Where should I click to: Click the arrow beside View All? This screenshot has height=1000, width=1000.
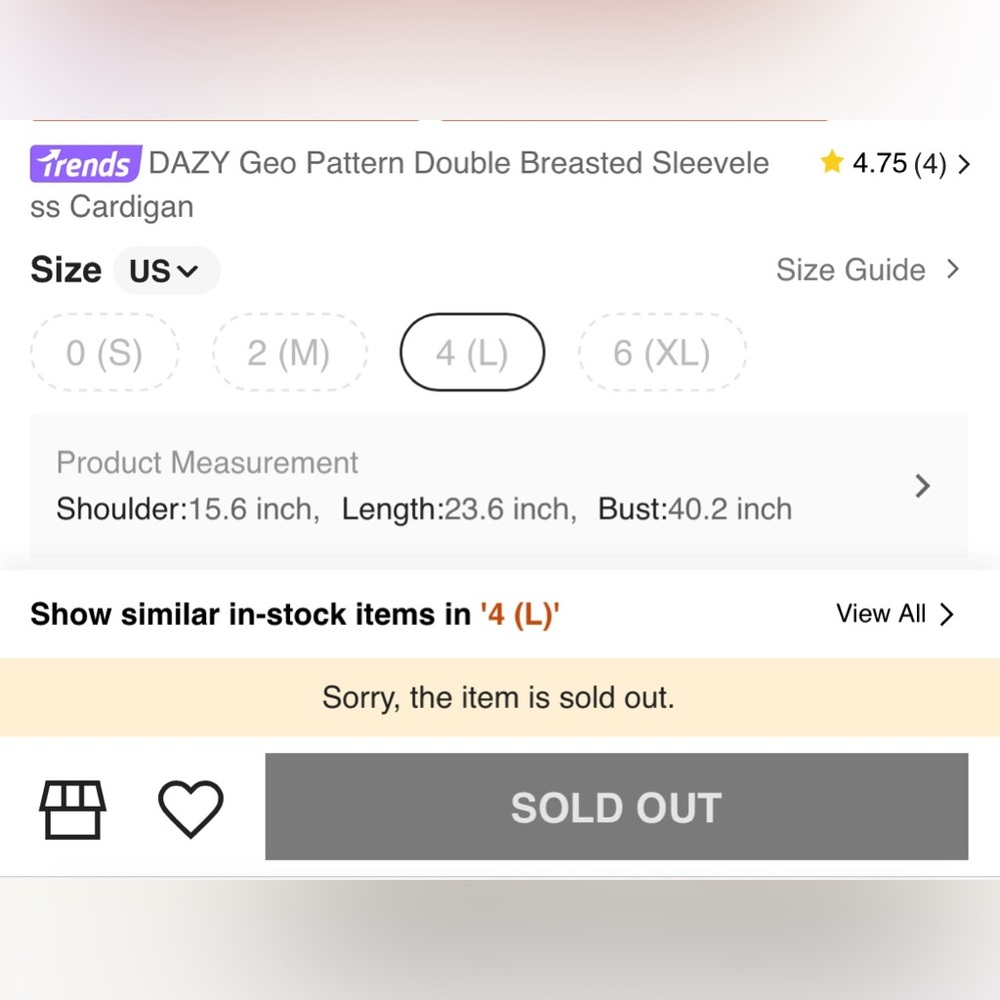[x=947, y=614]
